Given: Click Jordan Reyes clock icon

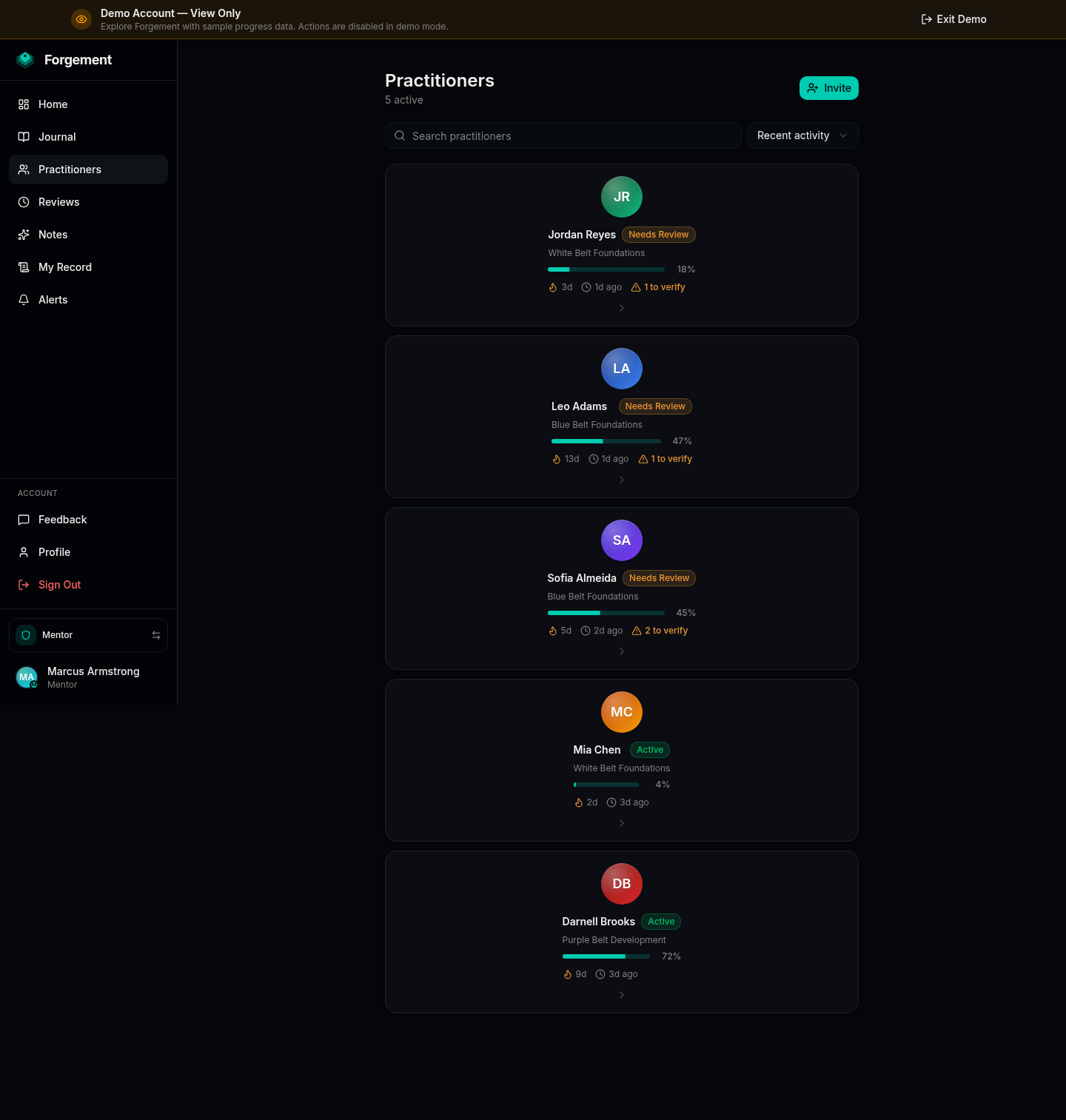Looking at the screenshot, I should (x=586, y=287).
